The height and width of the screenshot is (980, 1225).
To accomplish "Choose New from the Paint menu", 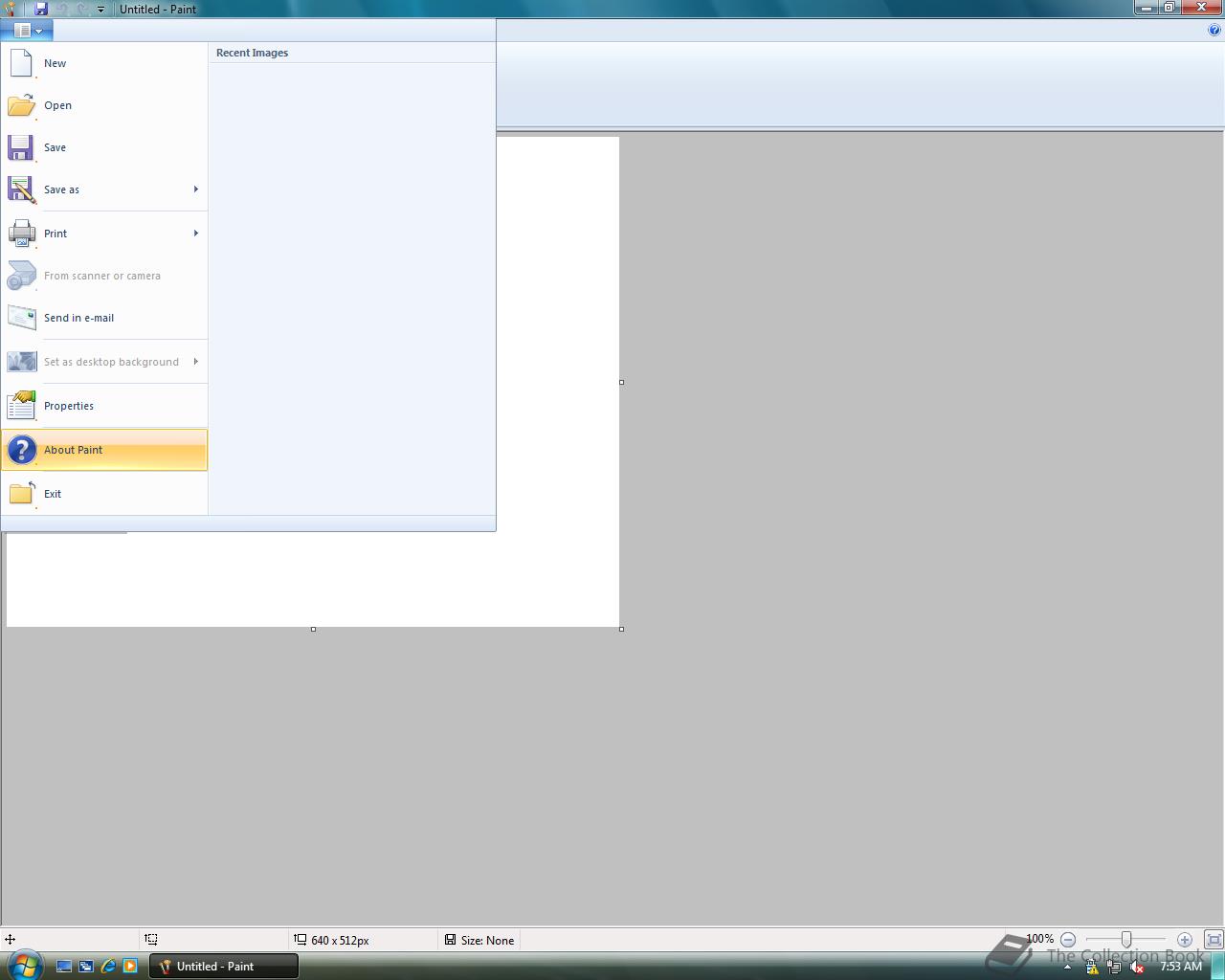I will pyautogui.click(x=104, y=63).
